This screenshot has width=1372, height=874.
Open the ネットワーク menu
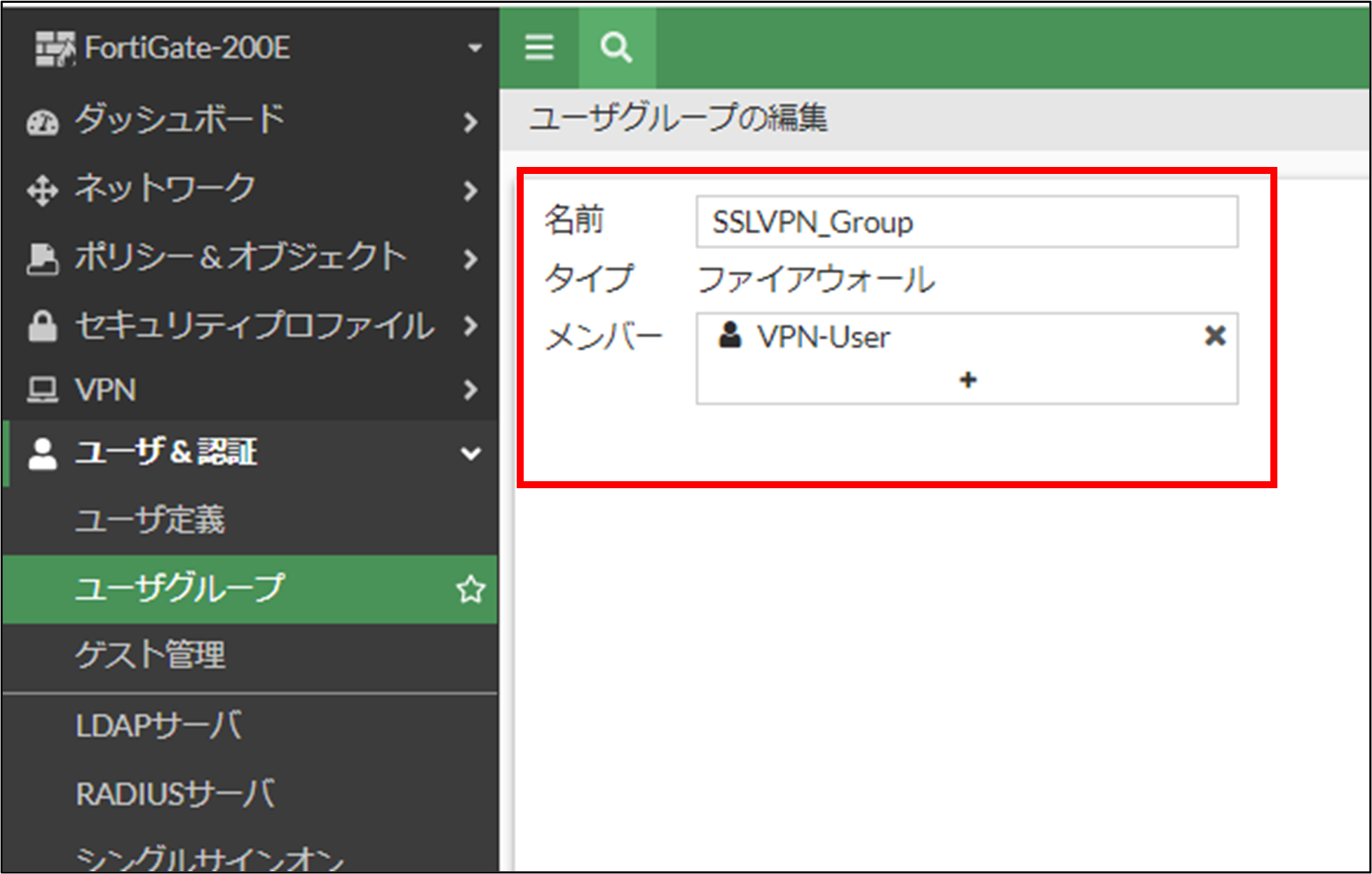tap(250, 190)
